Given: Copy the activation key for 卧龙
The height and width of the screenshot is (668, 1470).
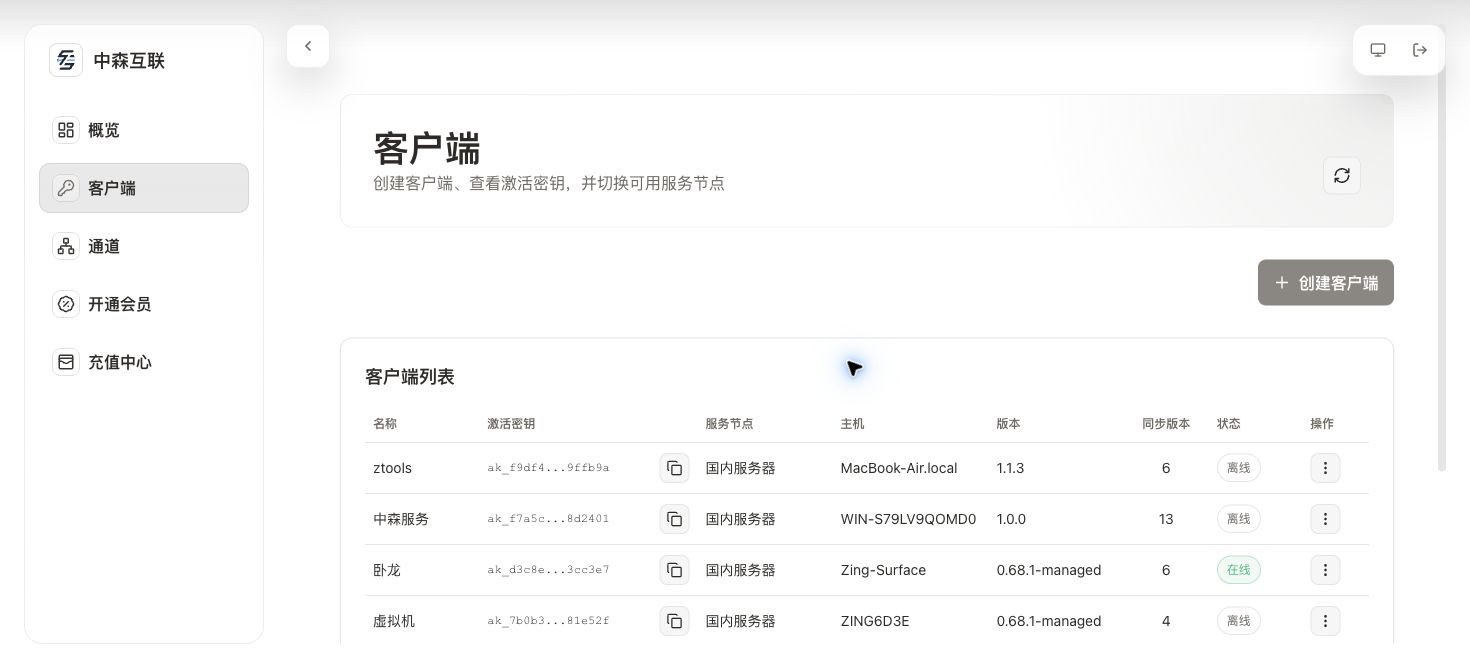Looking at the screenshot, I should pos(675,570).
